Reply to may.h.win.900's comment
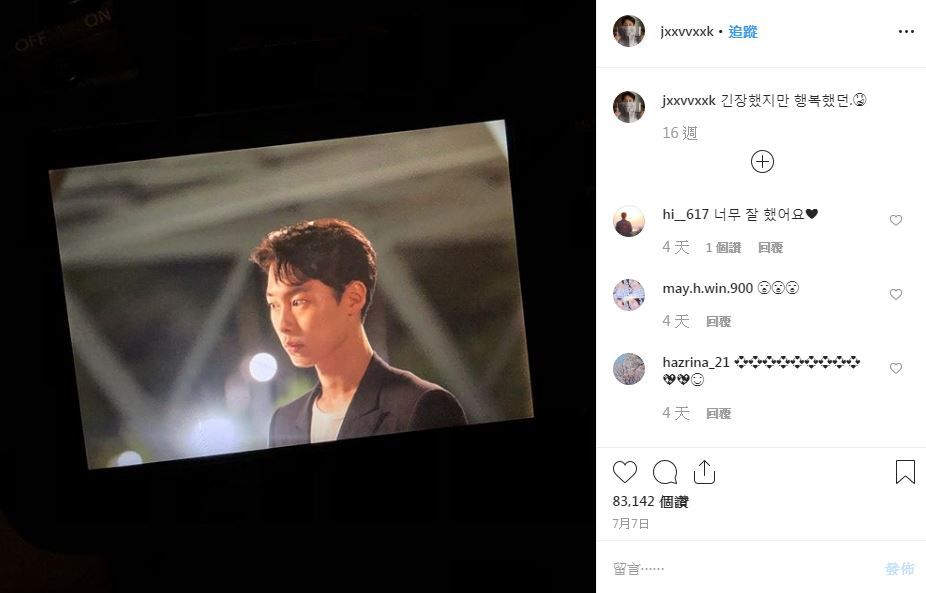 [718, 321]
